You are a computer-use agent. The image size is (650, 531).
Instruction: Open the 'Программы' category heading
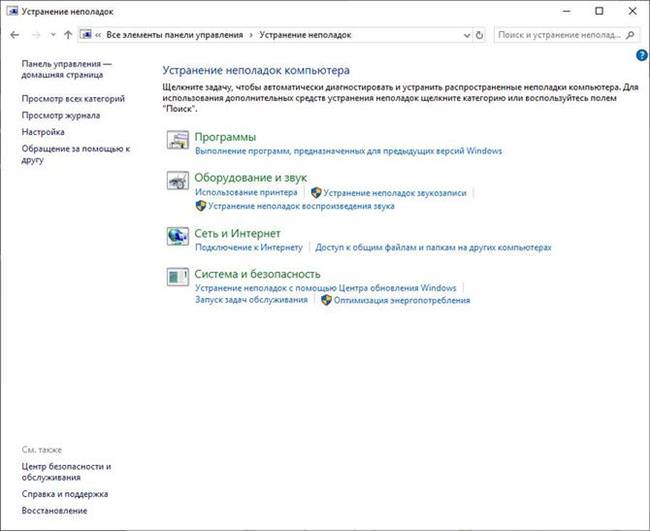pos(225,137)
